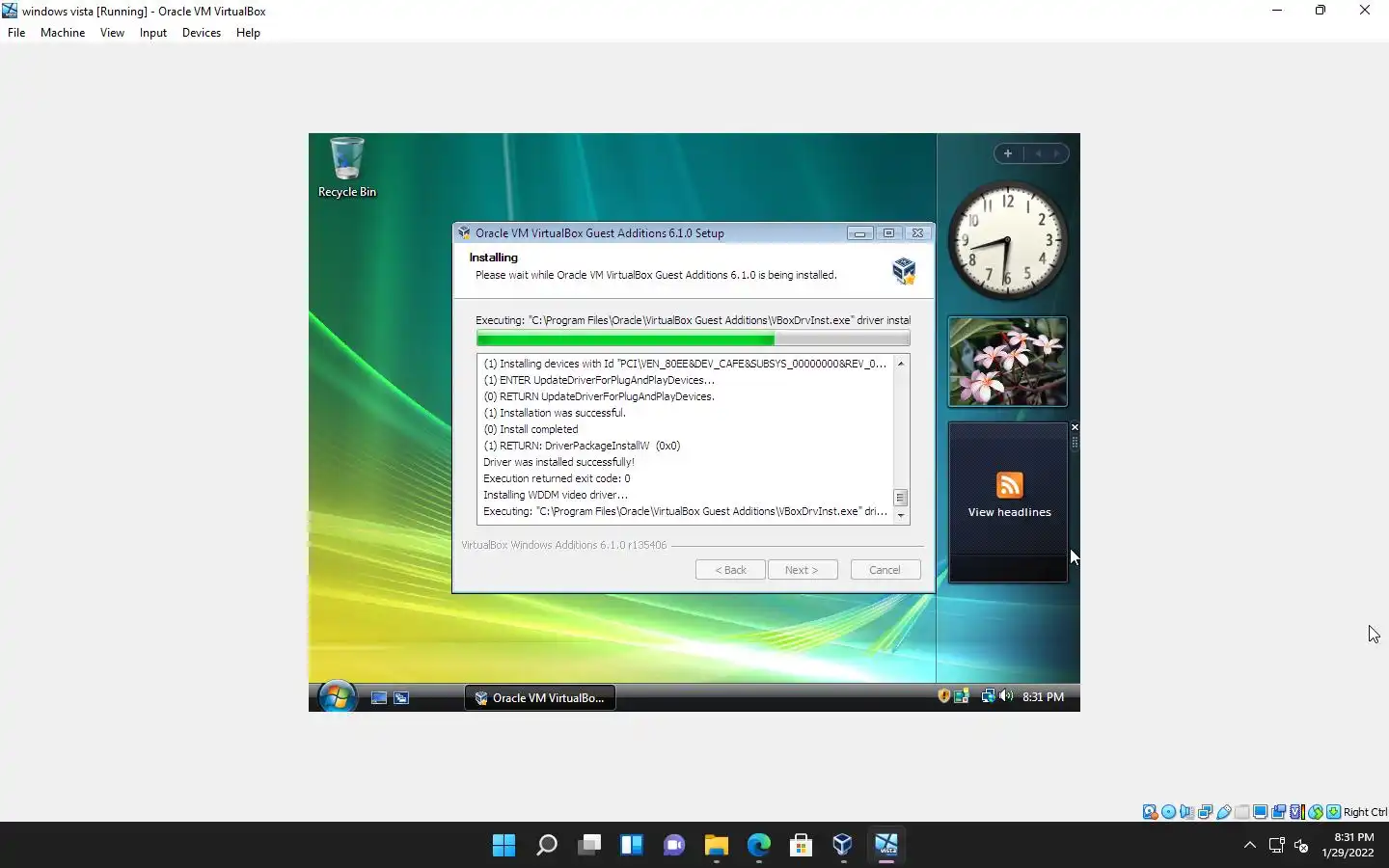Click sidebar next gadgets arrow
1389x868 pixels.
click(x=1057, y=153)
